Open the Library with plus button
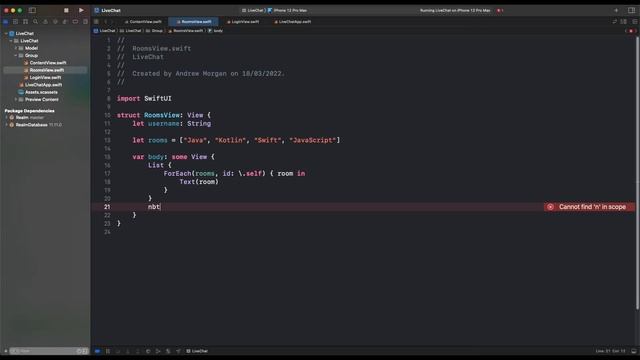The image size is (640, 360). tap(616, 10)
